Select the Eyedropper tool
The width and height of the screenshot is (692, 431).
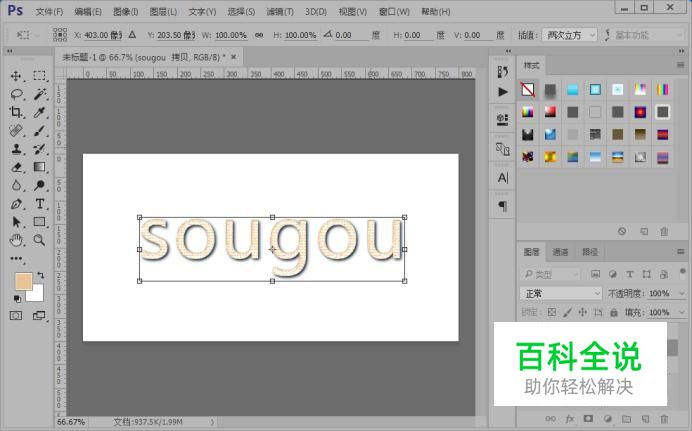(39, 112)
